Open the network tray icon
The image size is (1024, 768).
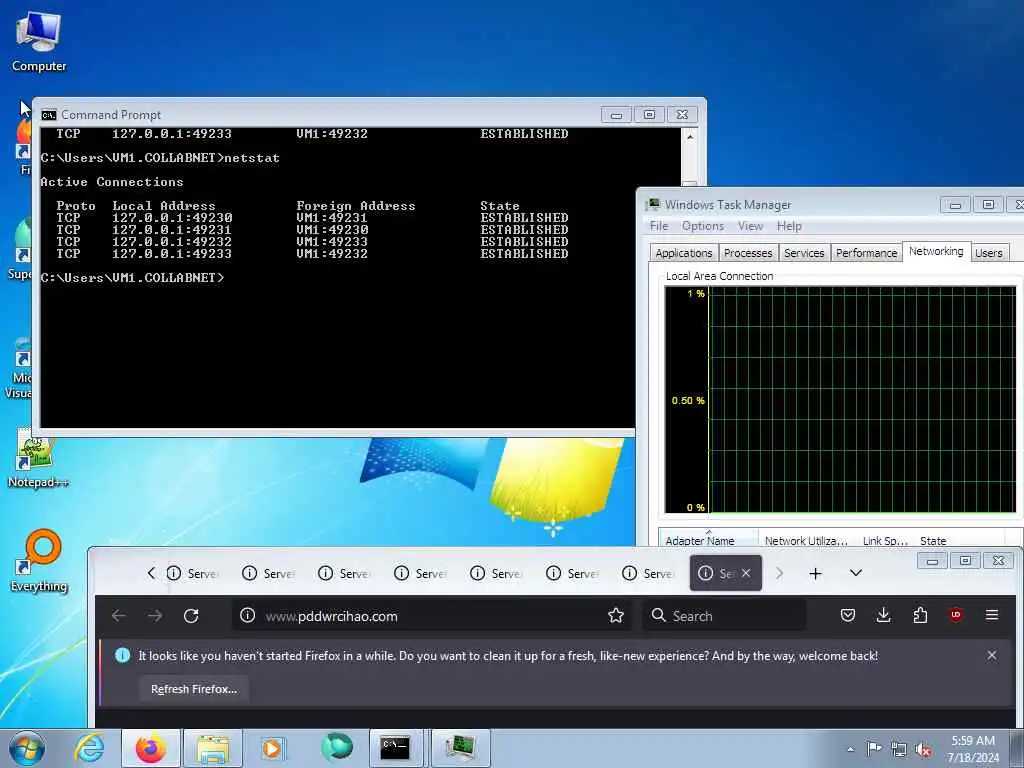[899, 750]
